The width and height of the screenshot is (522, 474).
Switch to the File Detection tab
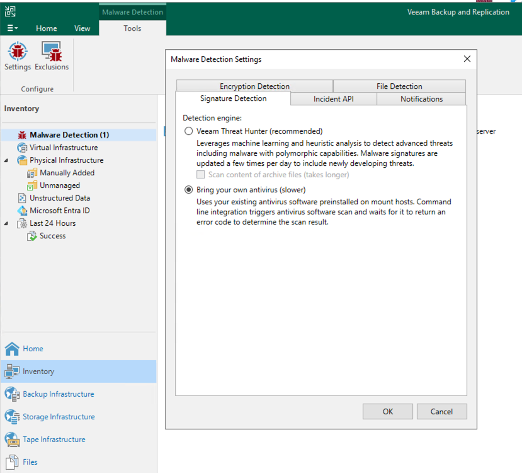point(399,86)
